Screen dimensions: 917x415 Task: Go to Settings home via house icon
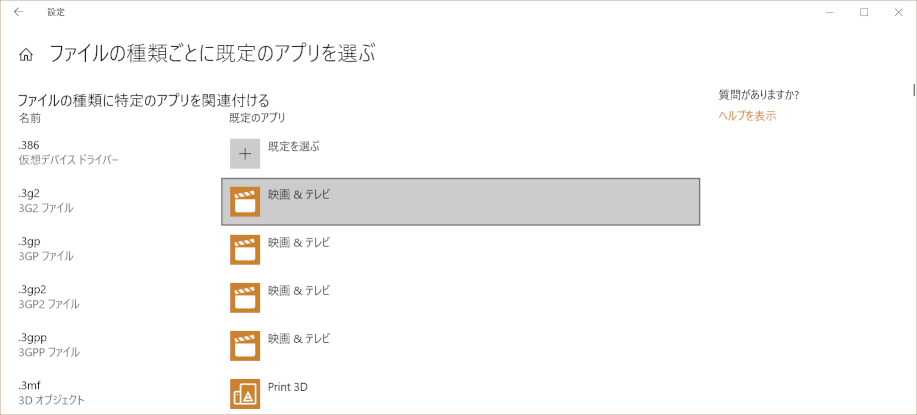[25, 55]
